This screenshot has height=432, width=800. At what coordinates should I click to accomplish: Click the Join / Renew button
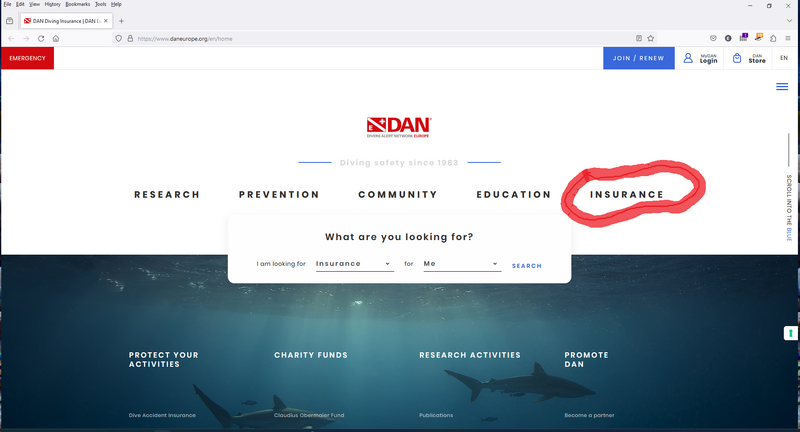[x=638, y=58]
